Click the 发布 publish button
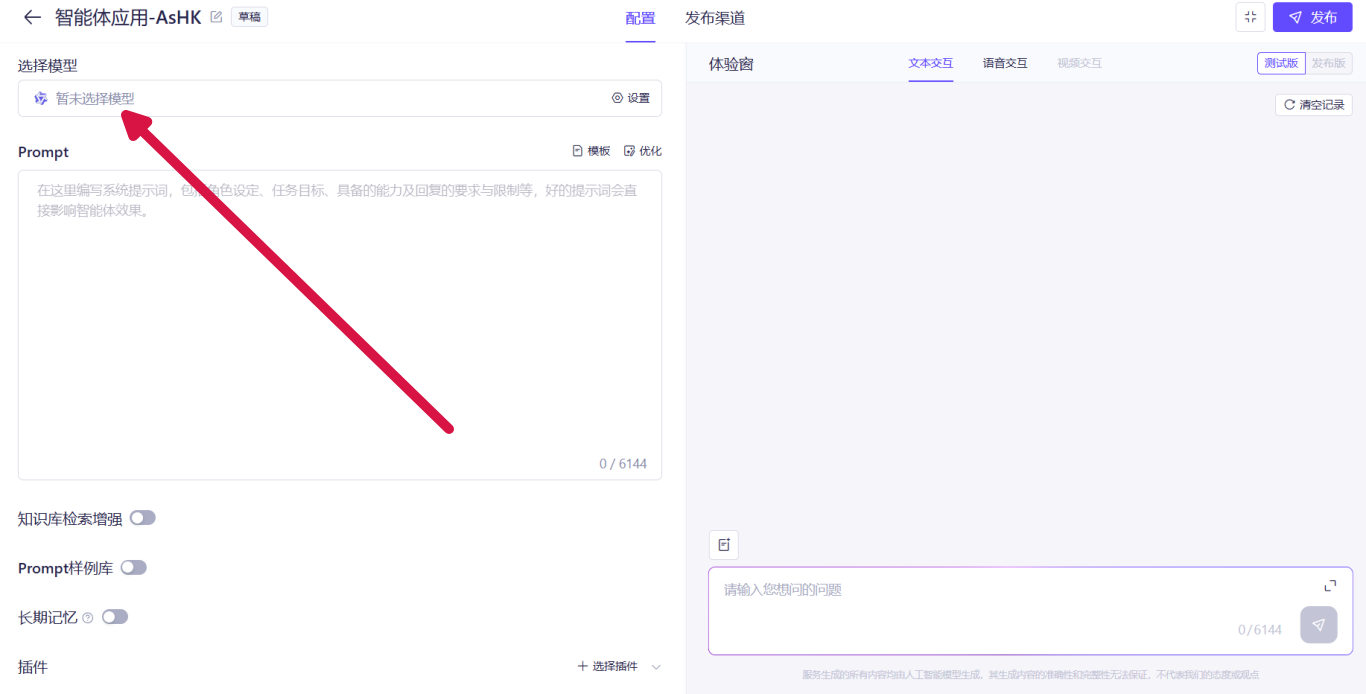This screenshot has width=1366, height=694. (x=1312, y=17)
